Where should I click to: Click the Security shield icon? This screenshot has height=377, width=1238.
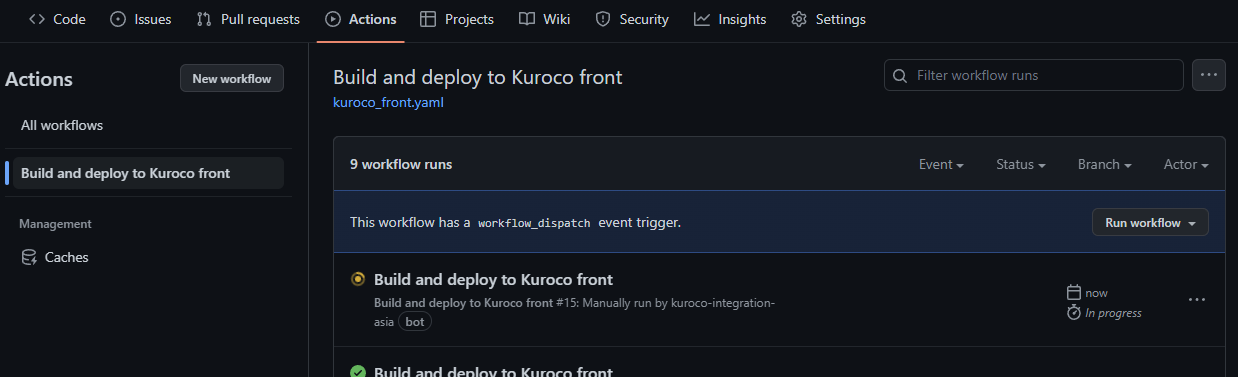(603, 19)
